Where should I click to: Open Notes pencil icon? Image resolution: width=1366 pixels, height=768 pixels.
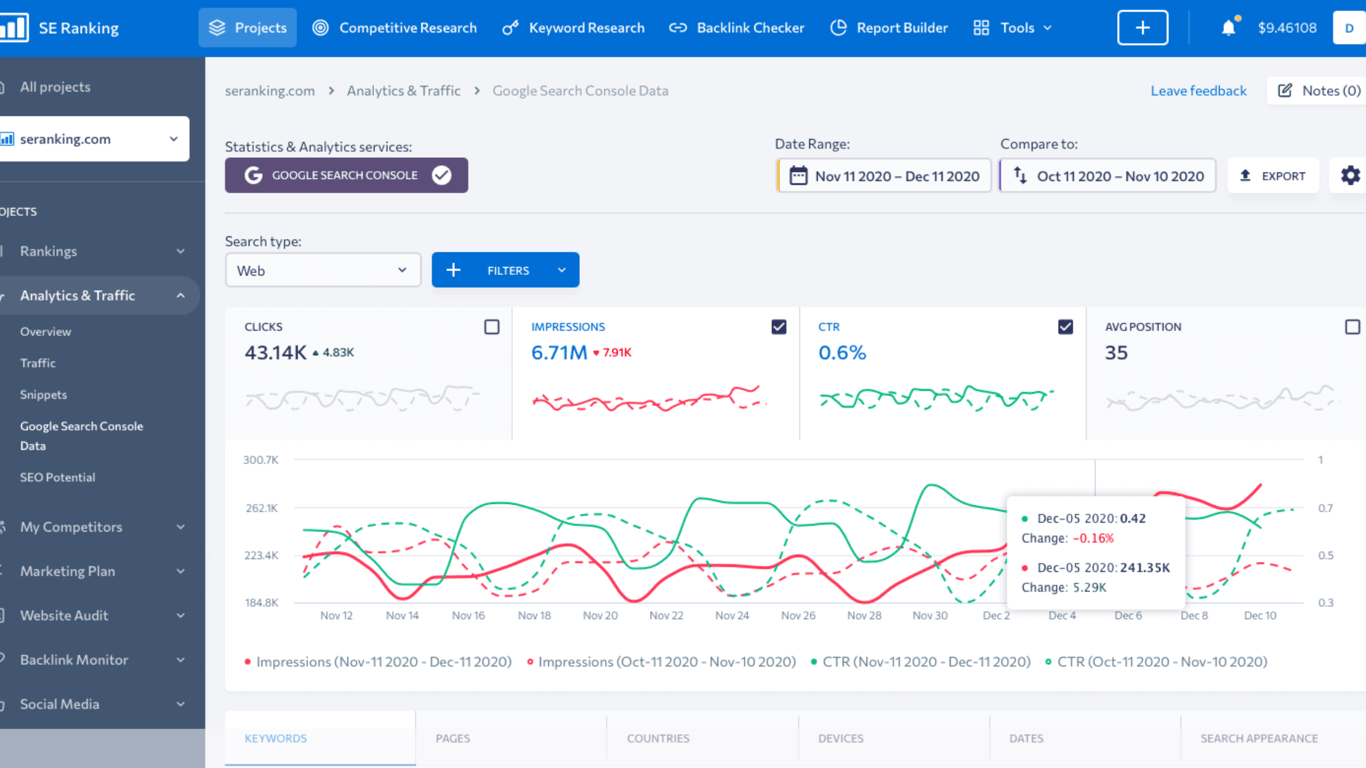coord(1285,90)
